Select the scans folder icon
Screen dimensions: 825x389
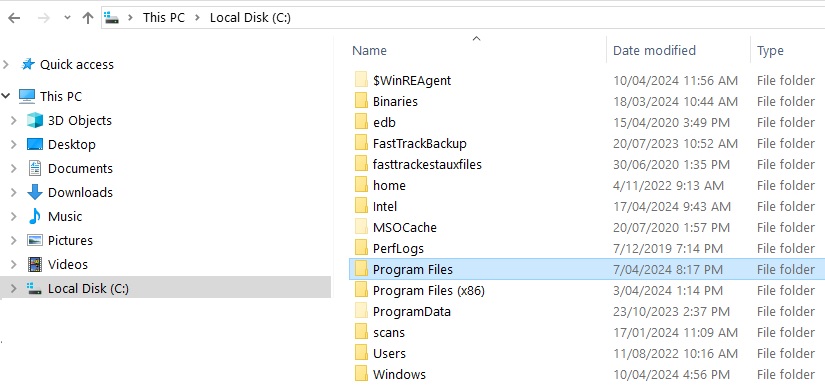click(361, 333)
